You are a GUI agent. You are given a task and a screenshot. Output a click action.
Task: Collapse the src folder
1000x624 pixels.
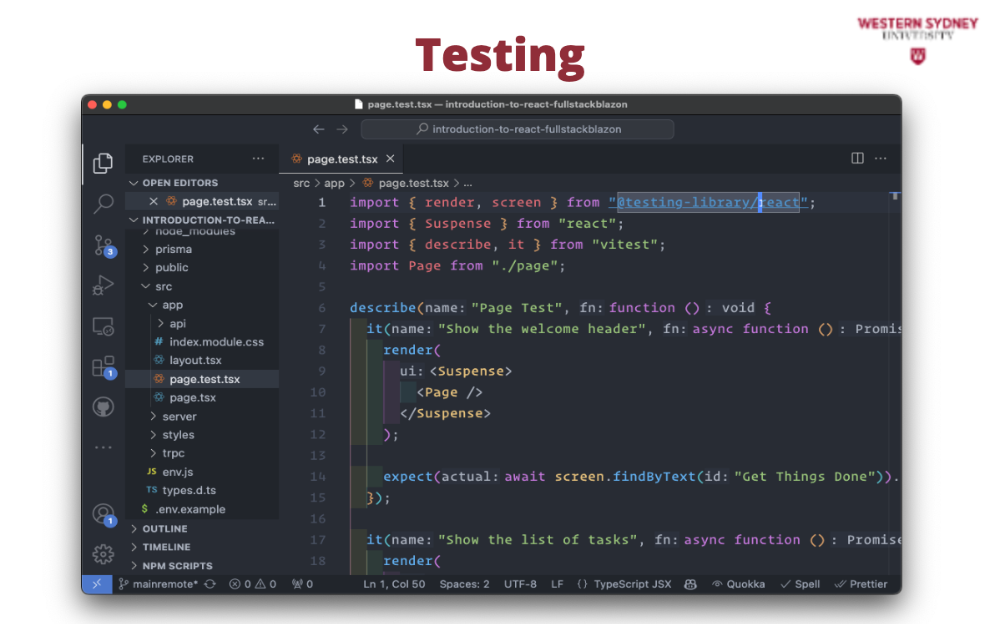[x=163, y=286]
